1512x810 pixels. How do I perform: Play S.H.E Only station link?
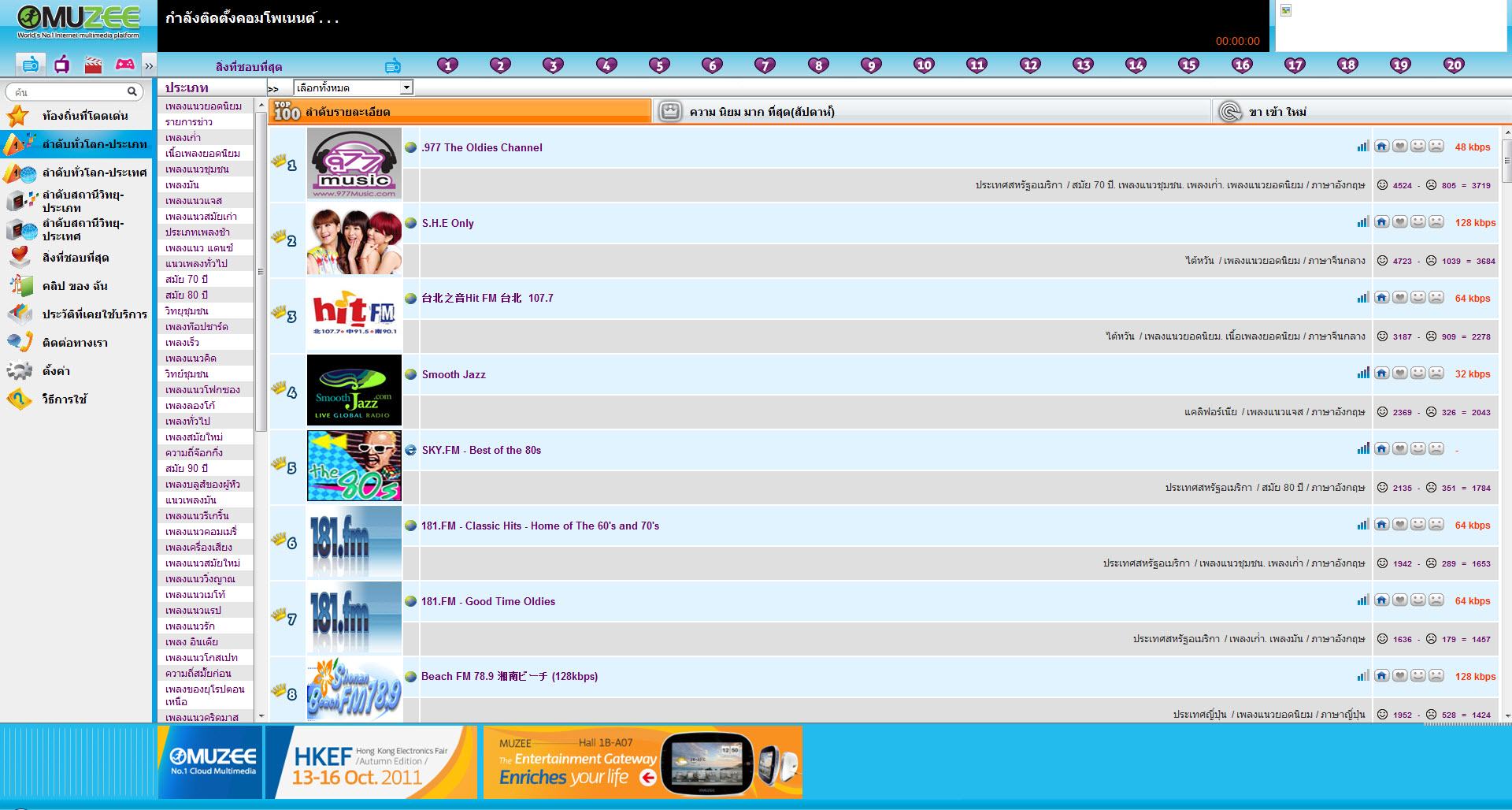pos(448,223)
